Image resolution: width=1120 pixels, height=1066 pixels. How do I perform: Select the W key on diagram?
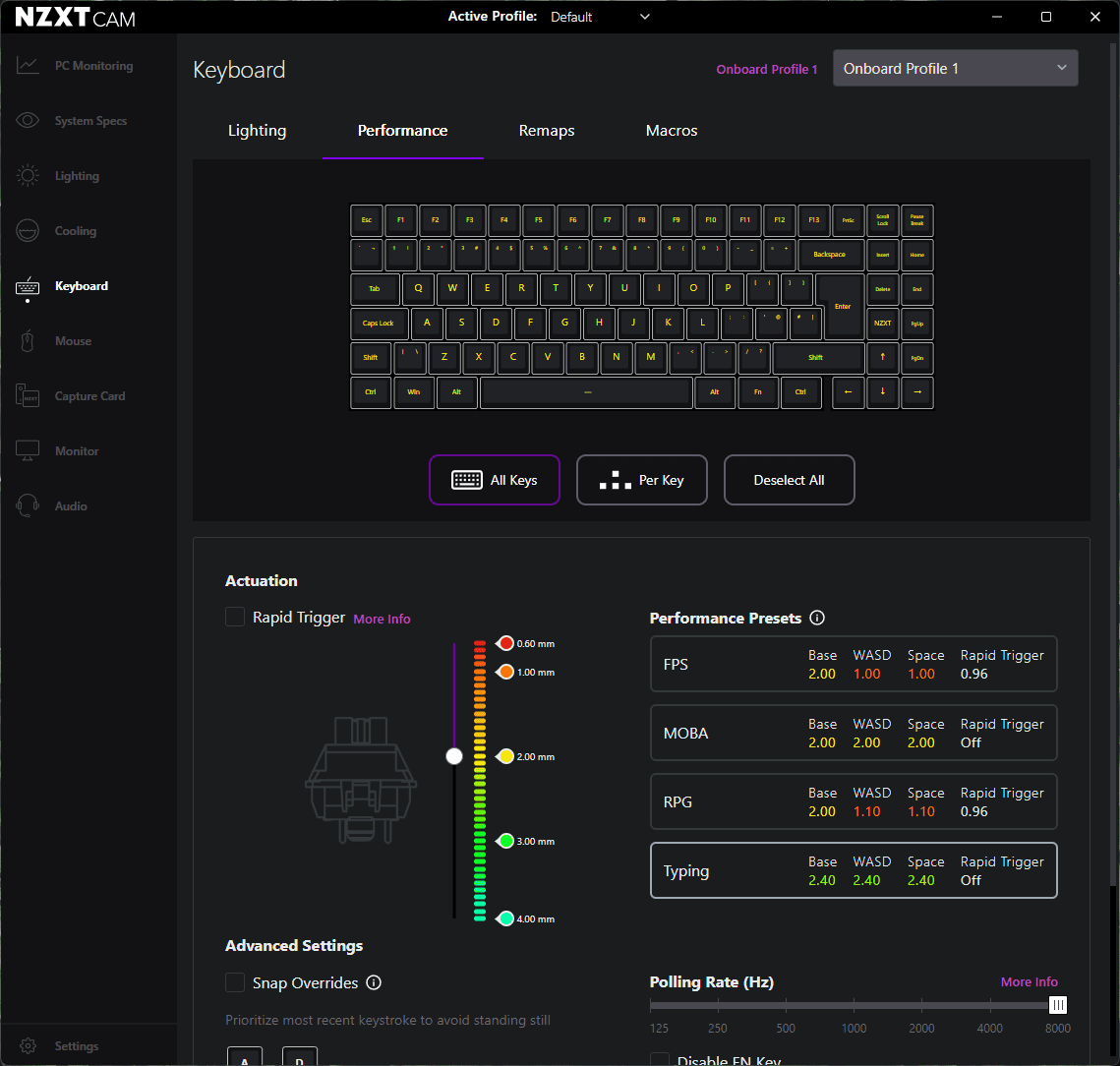tap(453, 289)
